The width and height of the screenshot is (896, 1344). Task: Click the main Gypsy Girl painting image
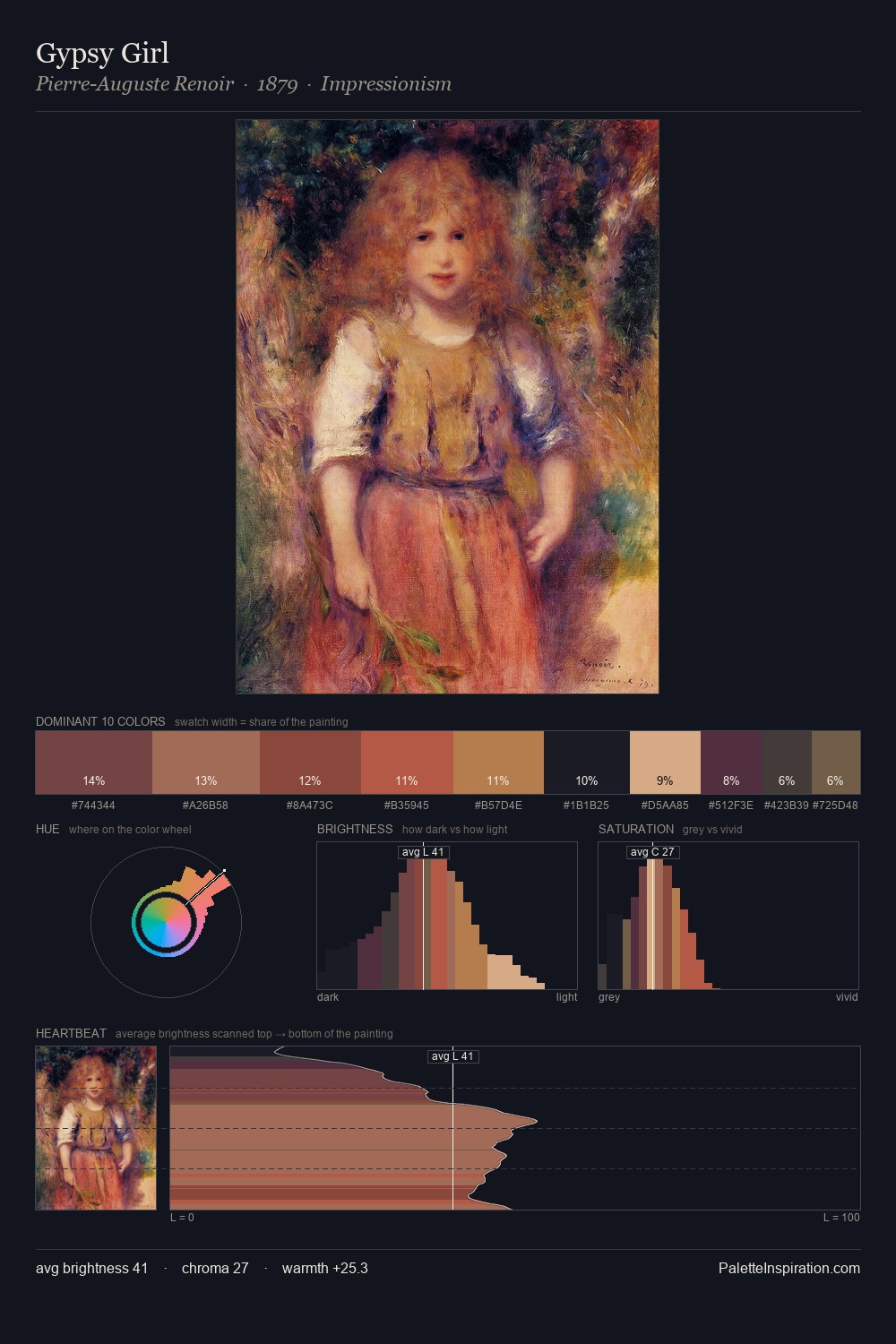pos(447,407)
